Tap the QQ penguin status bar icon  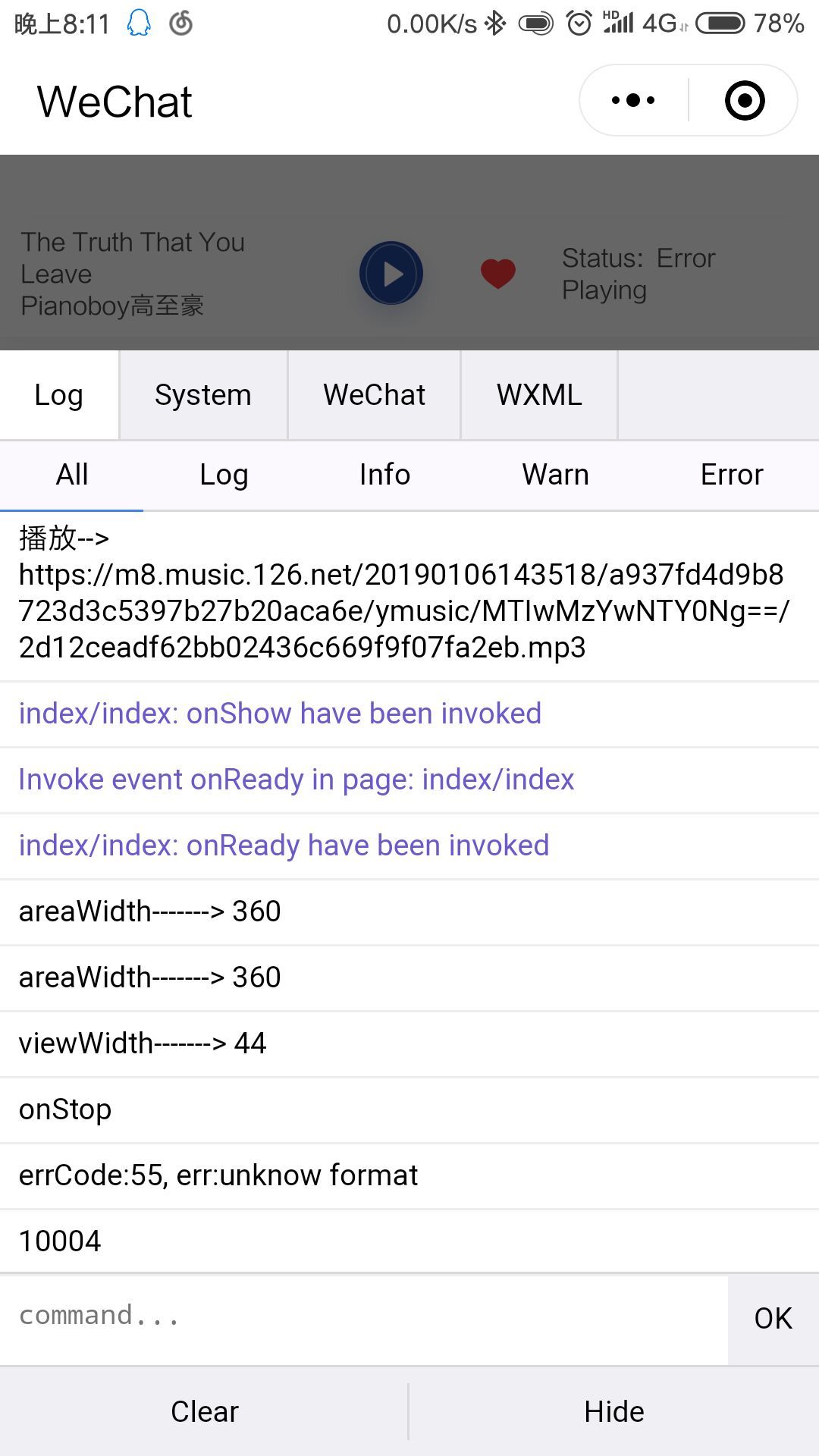pyautogui.click(x=139, y=24)
